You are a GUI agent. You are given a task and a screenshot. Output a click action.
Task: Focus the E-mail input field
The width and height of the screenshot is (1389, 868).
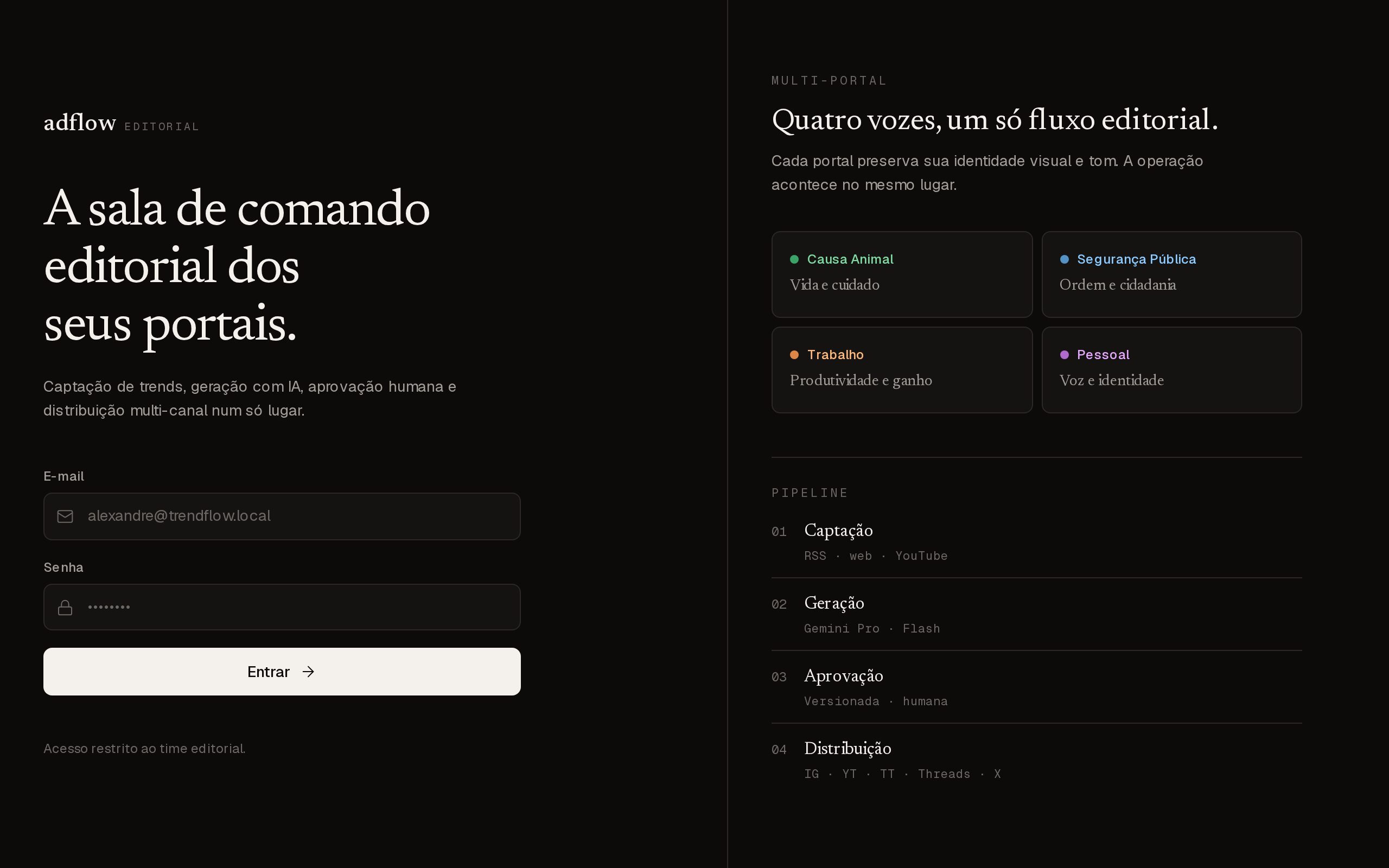[x=282, y=516]
